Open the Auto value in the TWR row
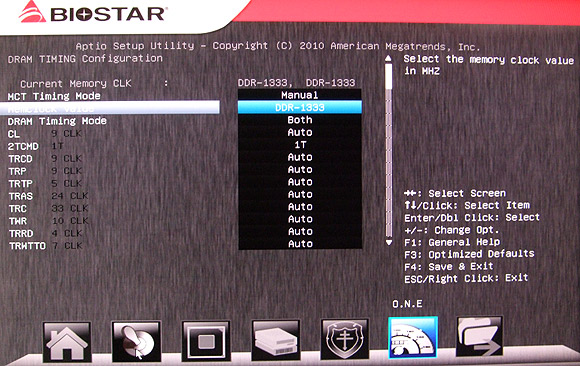Image resolution: width=580 pixels, height=366 pixels. [300, 219]
